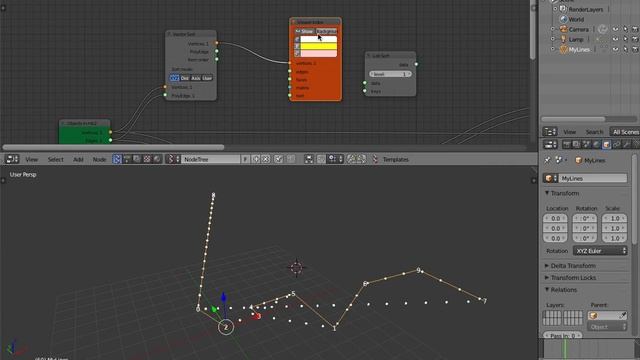The height and width of the screenshot is (360, 640).
Task: Open the properties editor type icon
Action: coord(550,144)
